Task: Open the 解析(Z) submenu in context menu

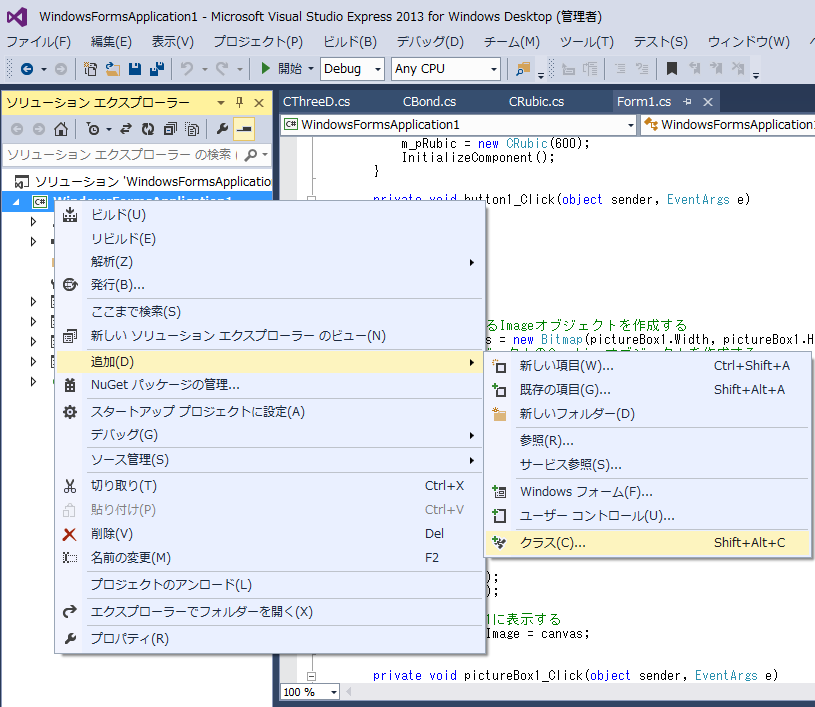Action: (270, 262)
